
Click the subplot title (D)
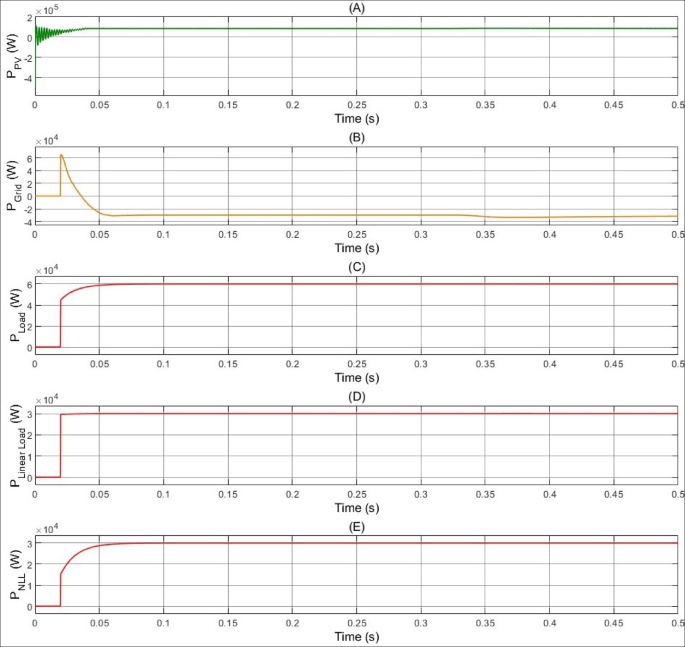pyautogui.click(x=356, y=397)
